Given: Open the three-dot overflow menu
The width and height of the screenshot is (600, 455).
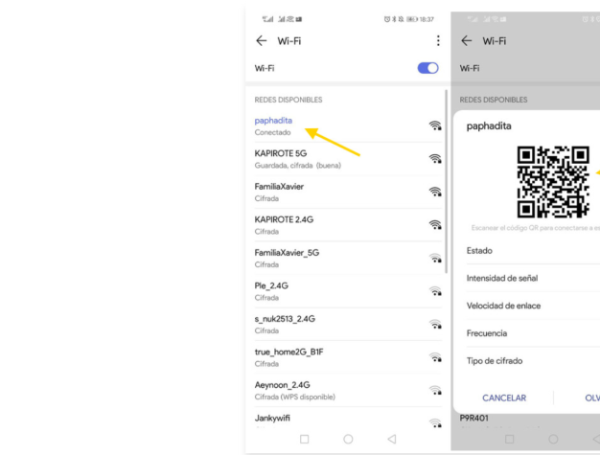Looking at the screenshot, I should coord(438,41).
